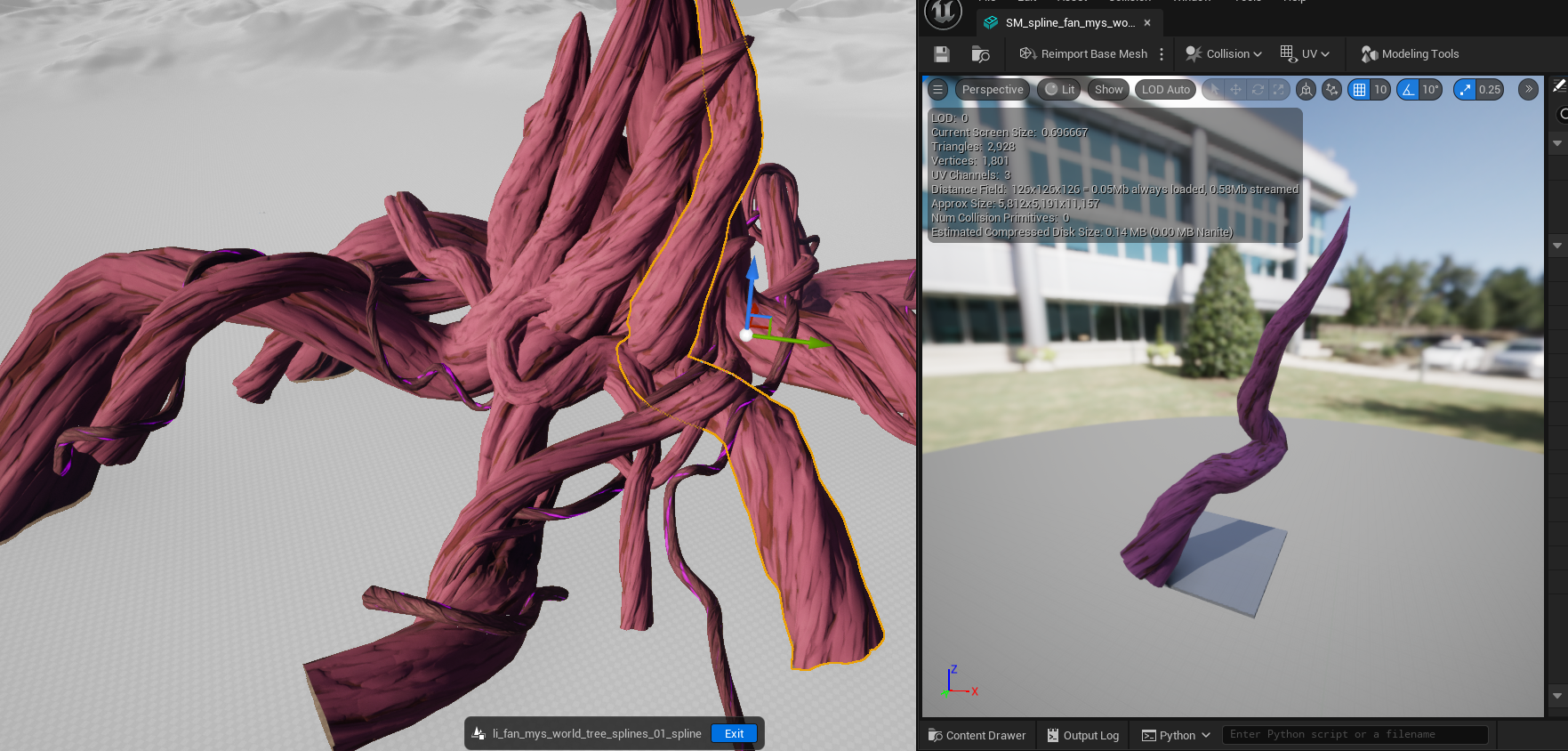The image size is (1568, 751).
Task: Open the Content Drawer
Action: tap(977, 735)
